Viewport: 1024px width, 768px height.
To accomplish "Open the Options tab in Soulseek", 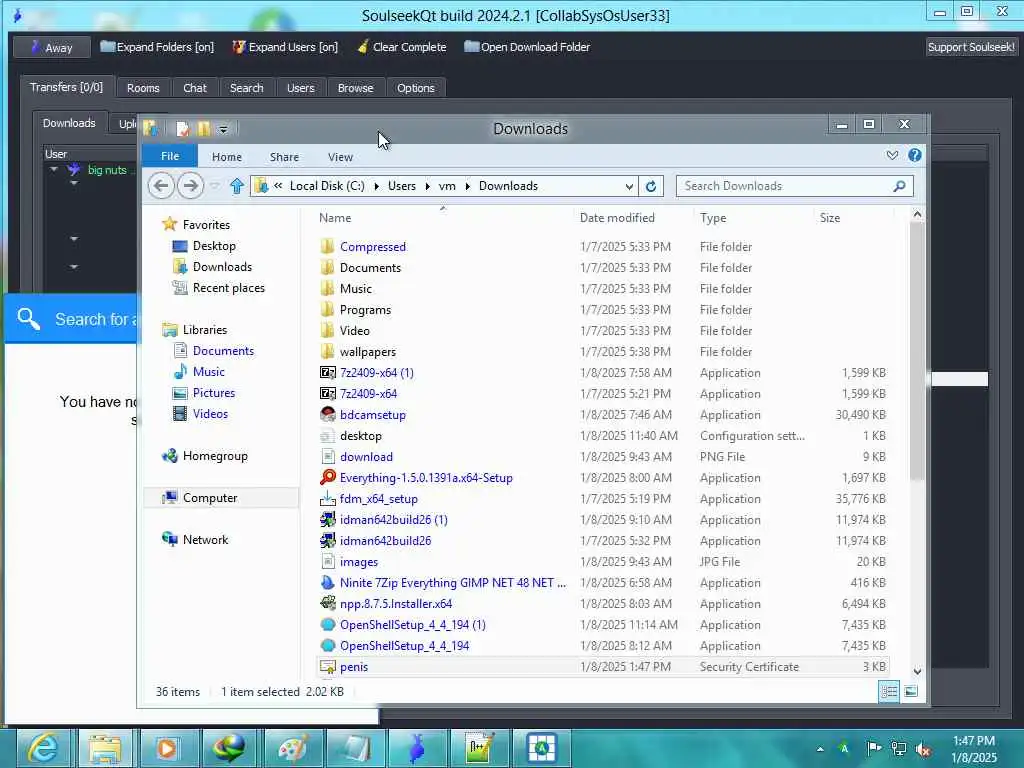I will tap(415, 88).
